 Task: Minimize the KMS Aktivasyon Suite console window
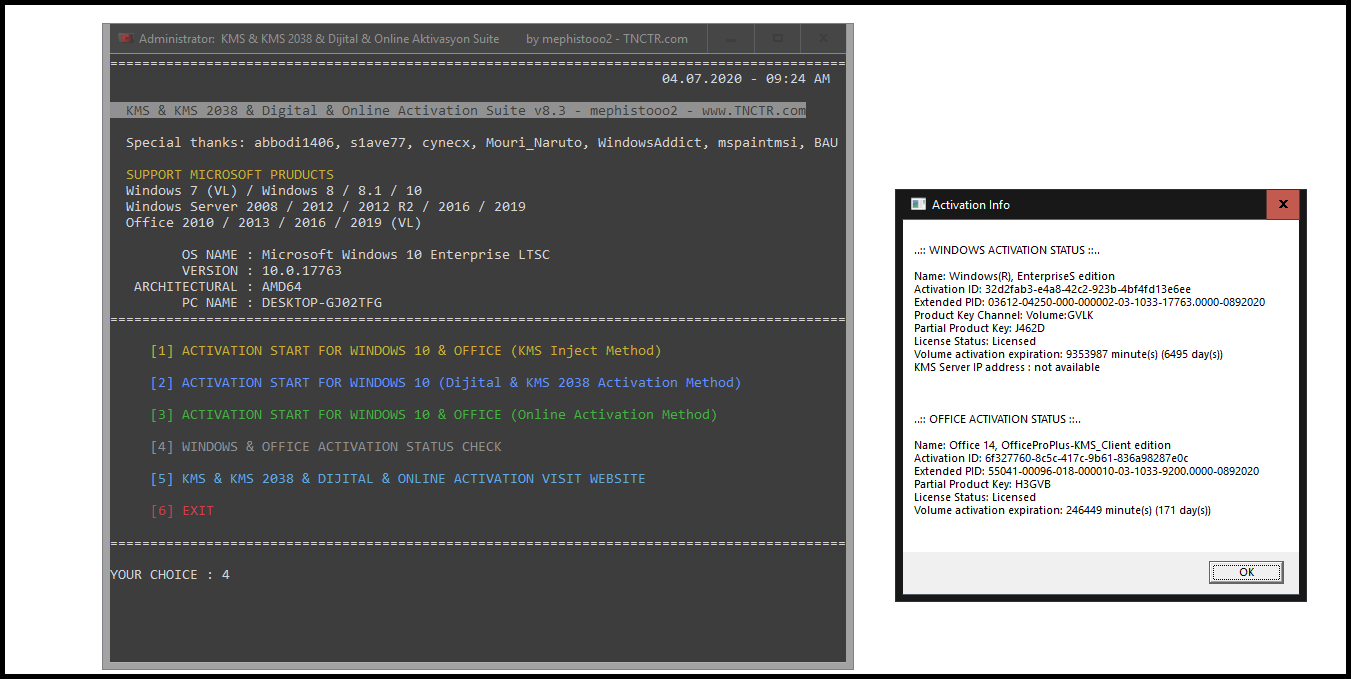tap(731, 39)
